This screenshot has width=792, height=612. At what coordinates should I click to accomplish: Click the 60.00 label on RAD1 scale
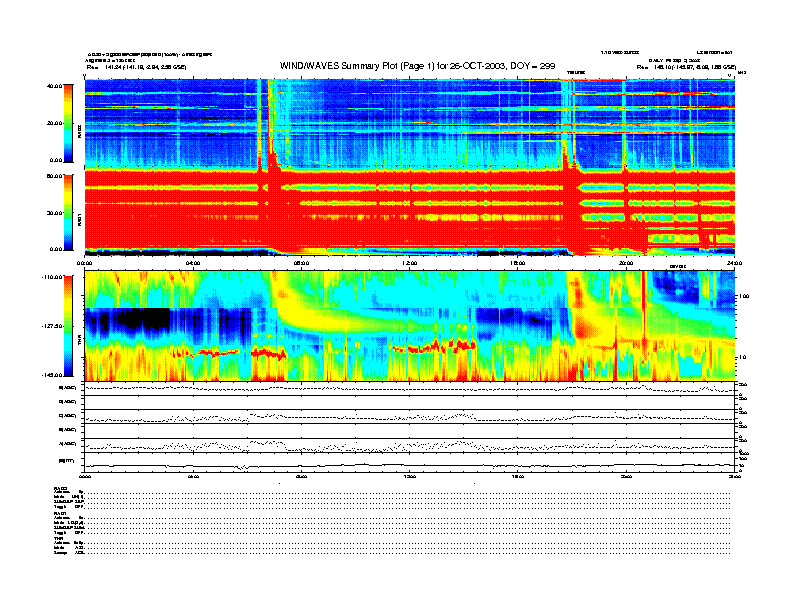pyautogui.click(x=54, y=176)
